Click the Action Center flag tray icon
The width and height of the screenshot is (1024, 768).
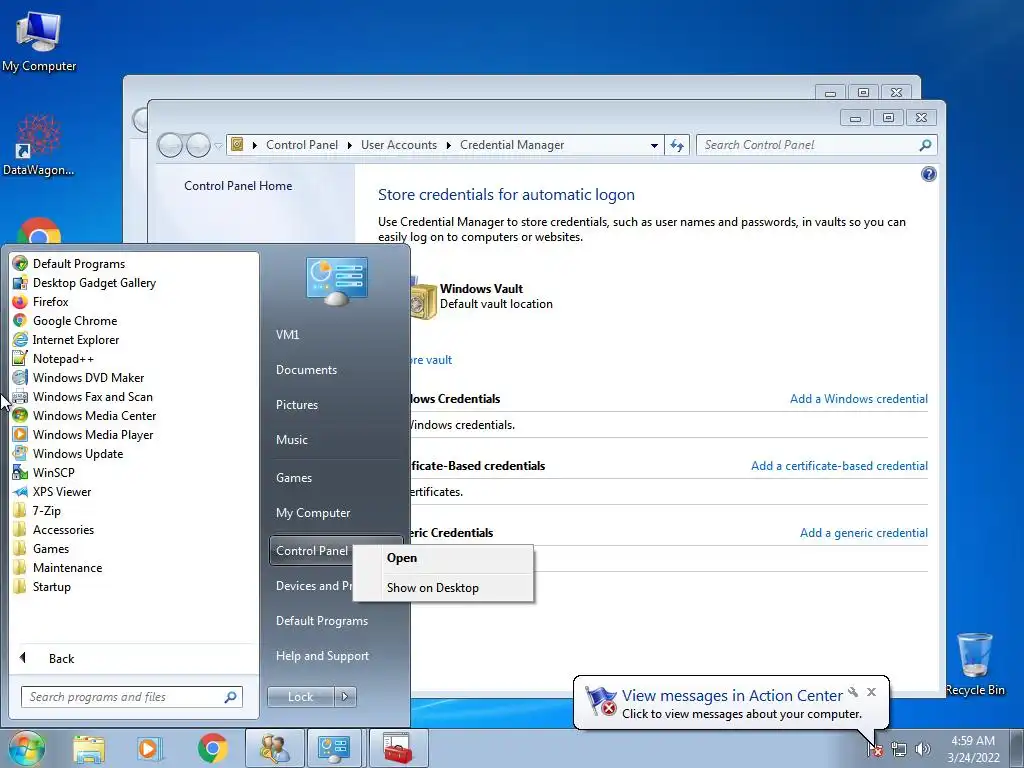875,749
